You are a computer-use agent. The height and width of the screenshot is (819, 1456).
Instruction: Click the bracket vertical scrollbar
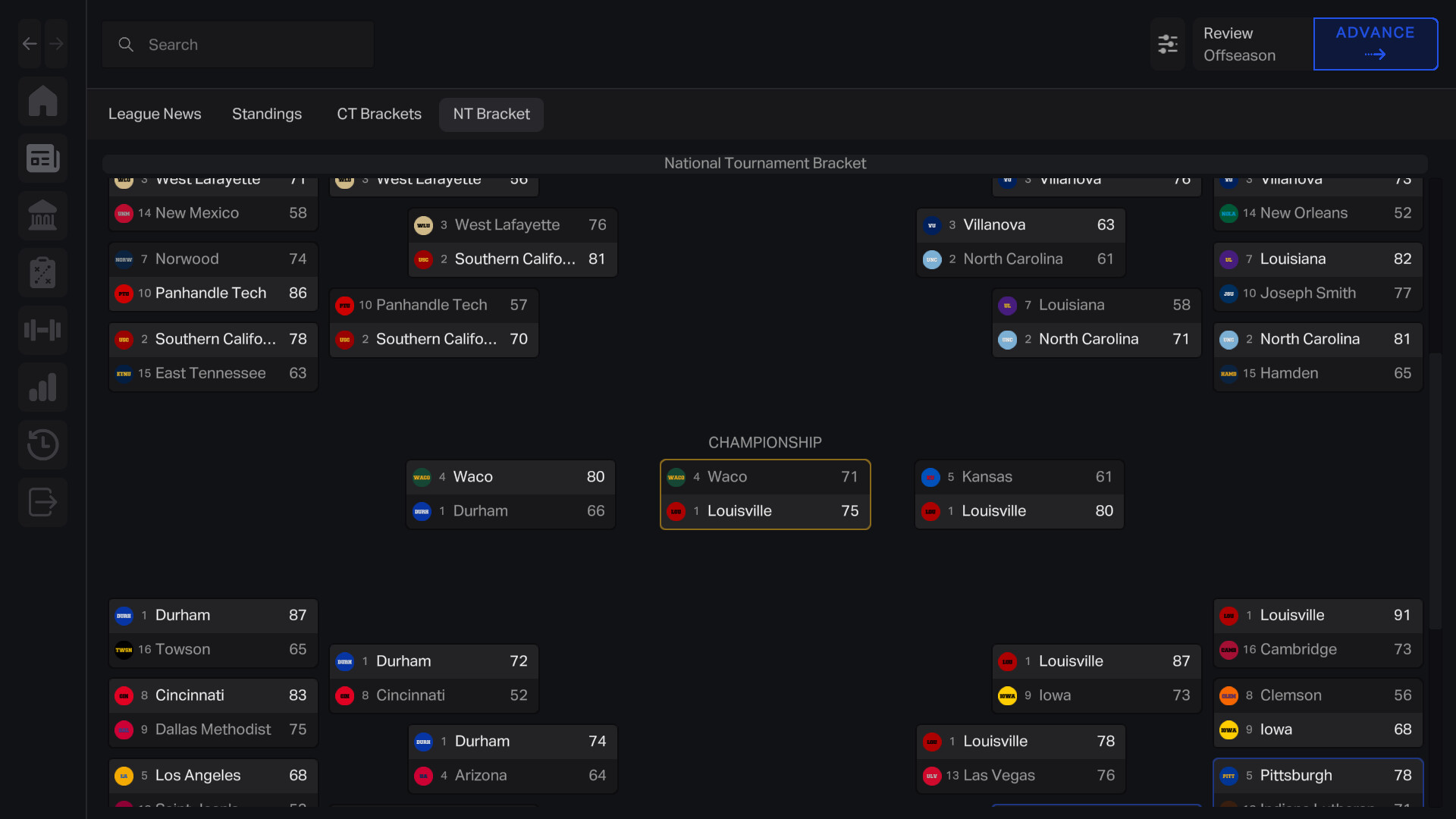point(1435,490)
